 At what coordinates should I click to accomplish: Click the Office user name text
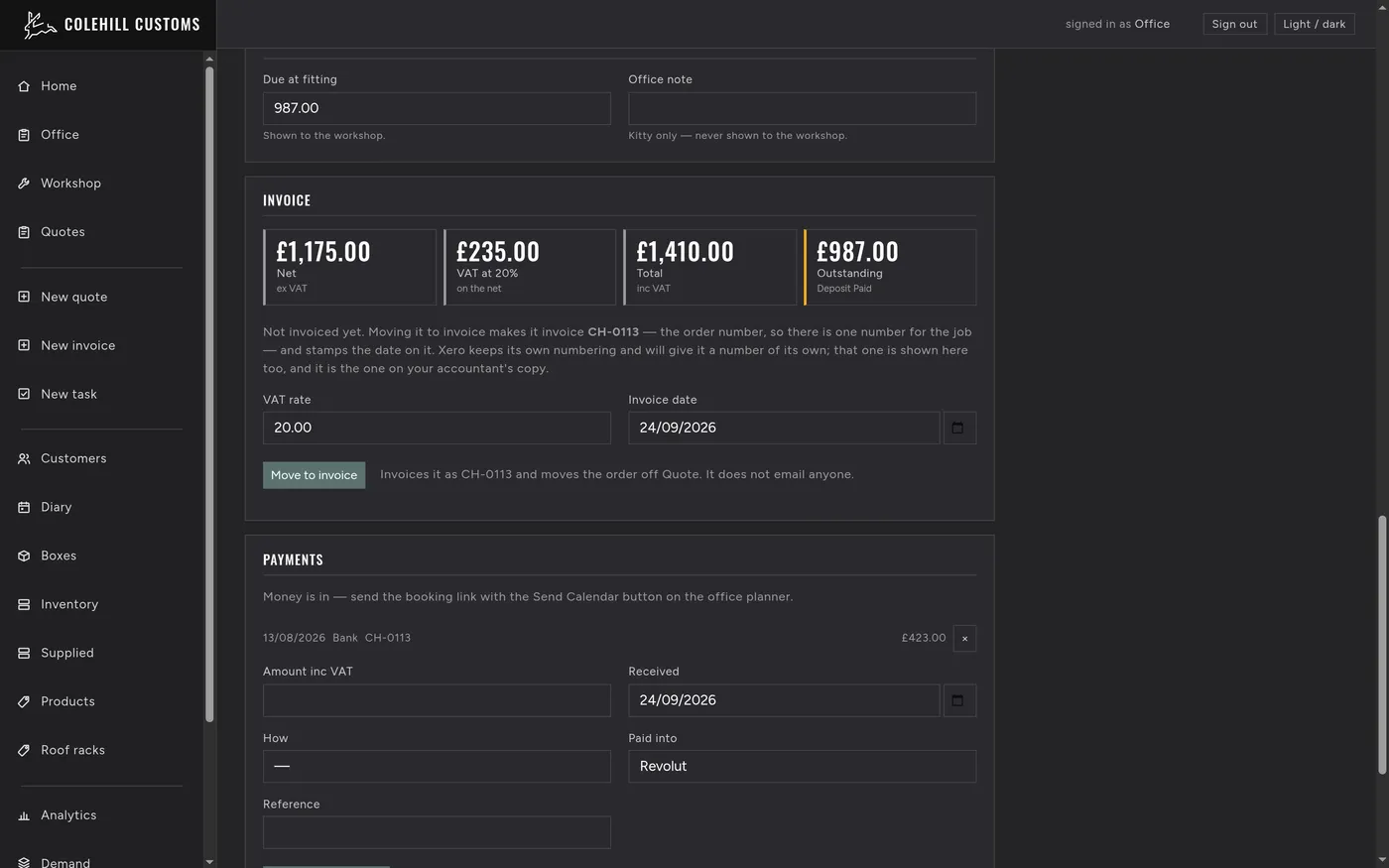pyautogui.click(x=1152, y=24)
